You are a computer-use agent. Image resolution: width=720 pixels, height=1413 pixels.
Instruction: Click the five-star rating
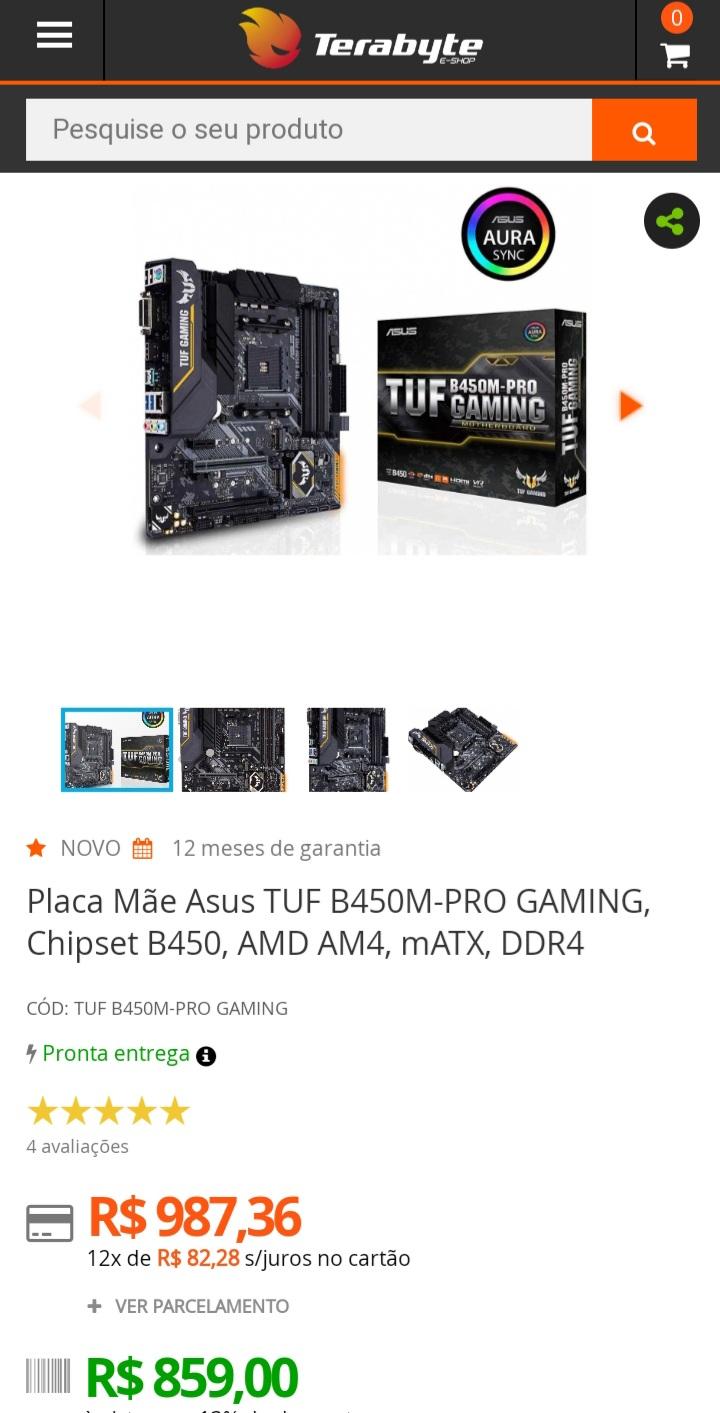point(108,1111)
